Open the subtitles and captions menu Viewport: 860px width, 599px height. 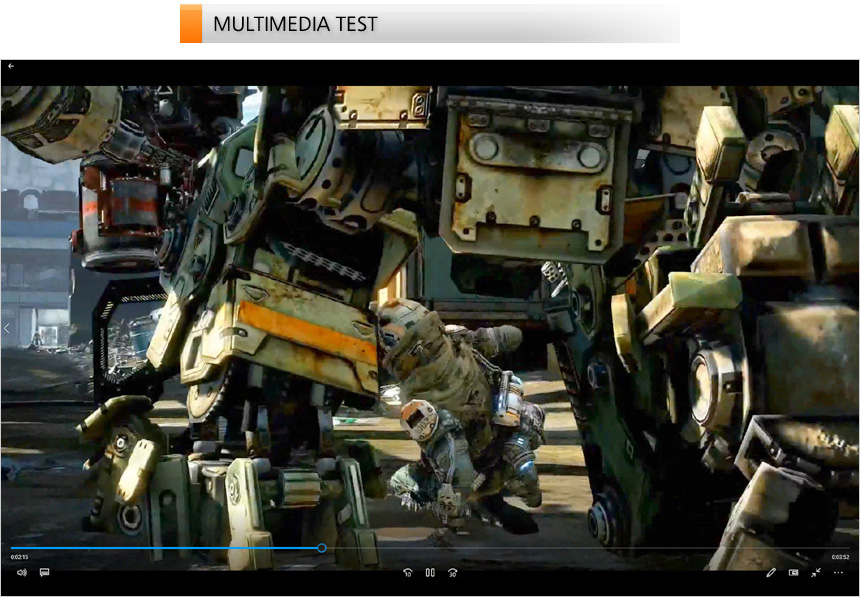pos(44,573)
